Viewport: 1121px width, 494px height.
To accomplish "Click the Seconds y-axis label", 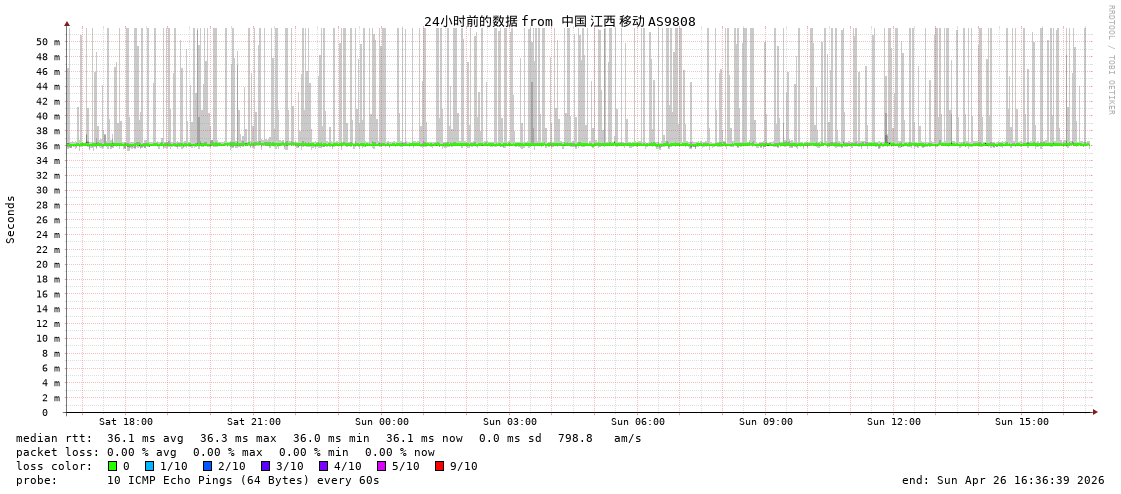I will pyautogui.click(x=11, y=219).
